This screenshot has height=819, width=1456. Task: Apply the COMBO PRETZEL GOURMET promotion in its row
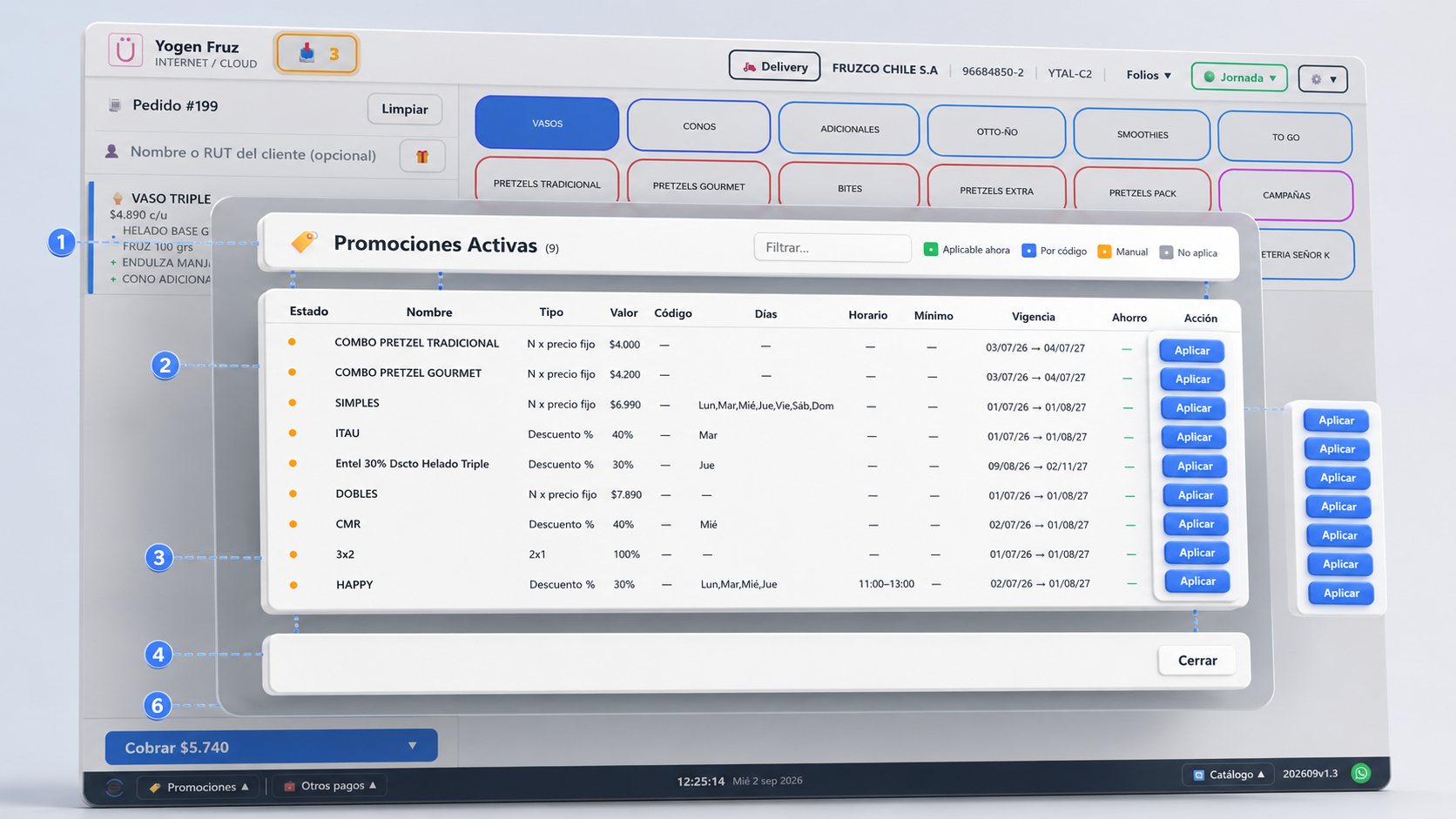(x=1193, y=379)
